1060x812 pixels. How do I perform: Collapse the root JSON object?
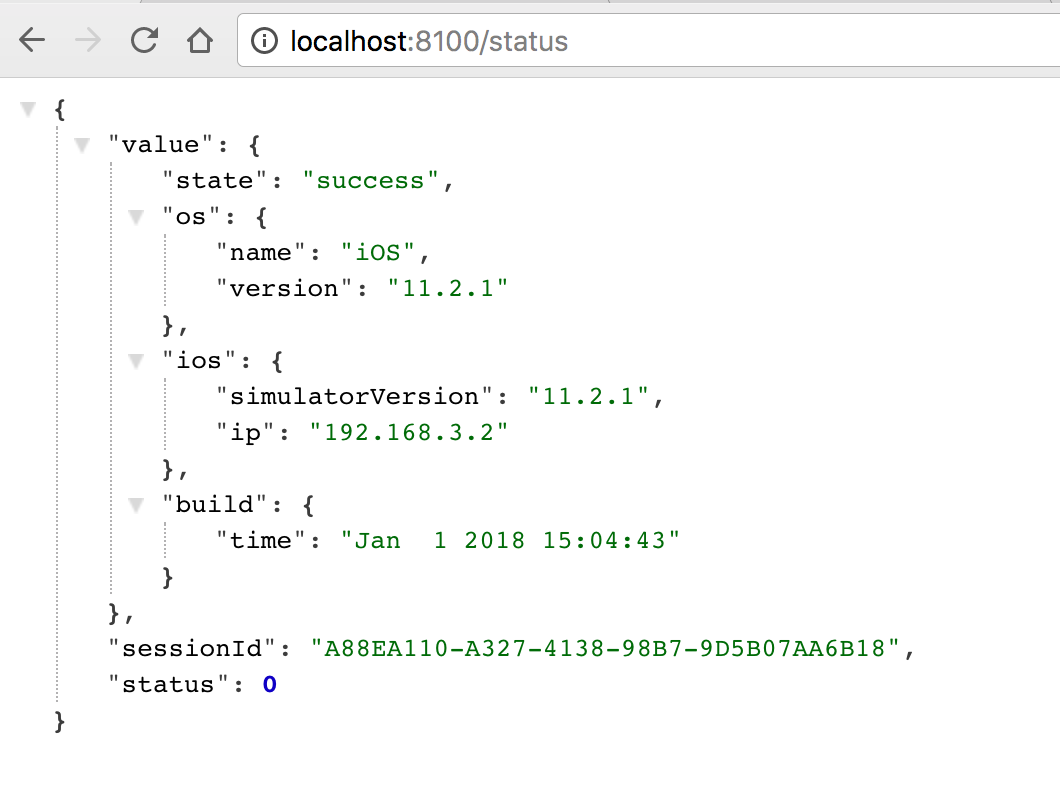tap(28, 109)
